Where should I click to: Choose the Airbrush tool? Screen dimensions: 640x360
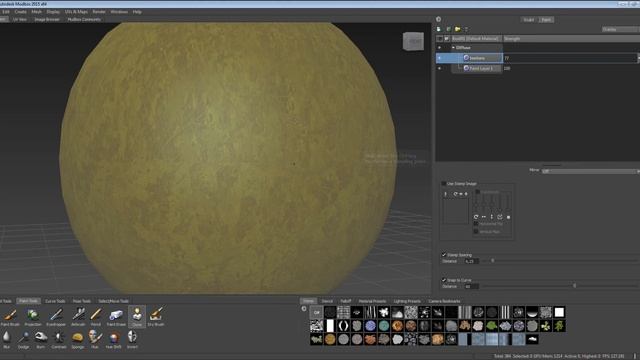tap(78, 317)
